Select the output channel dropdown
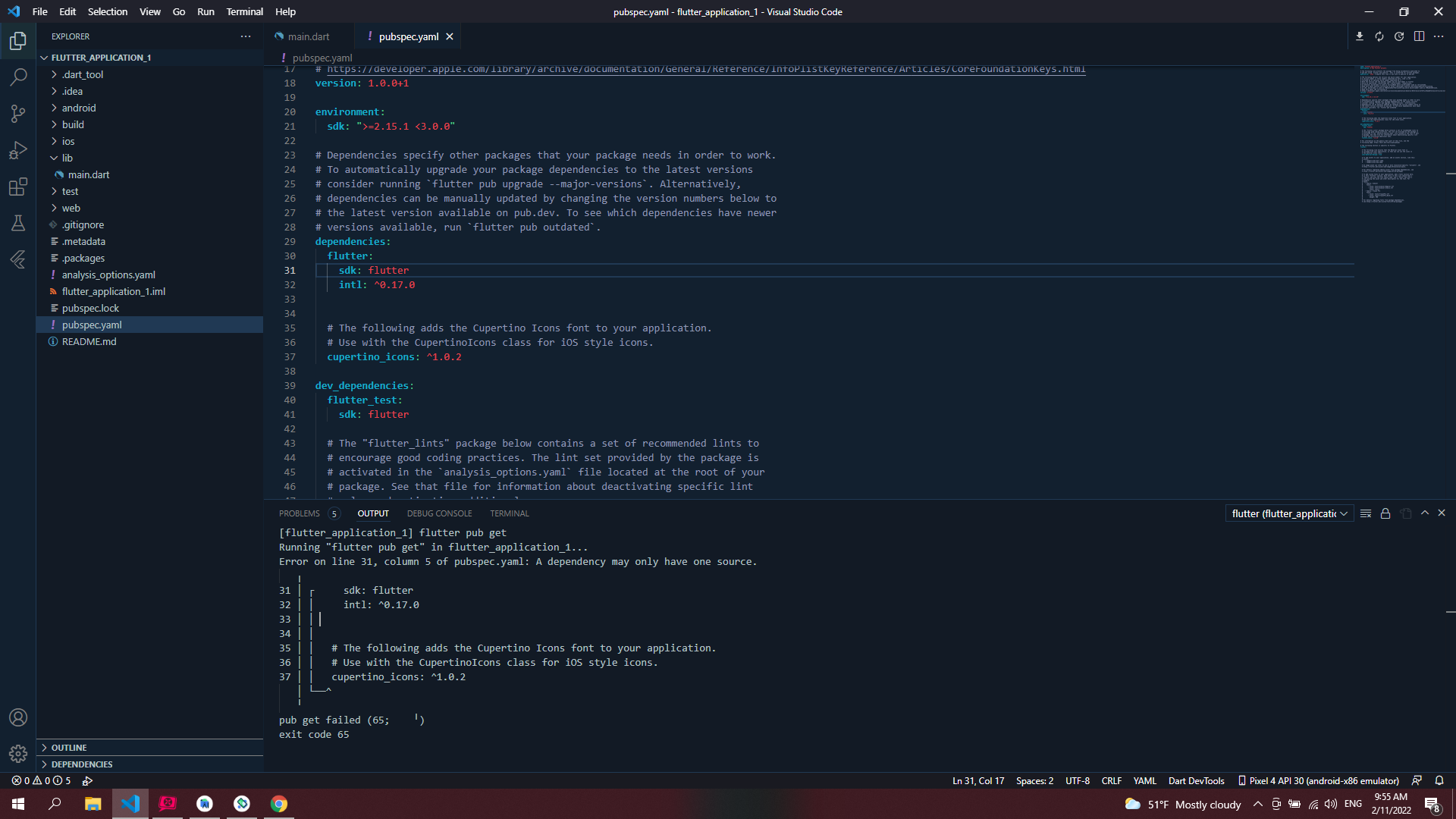 pyautogui.click(x=1289, y=513)
